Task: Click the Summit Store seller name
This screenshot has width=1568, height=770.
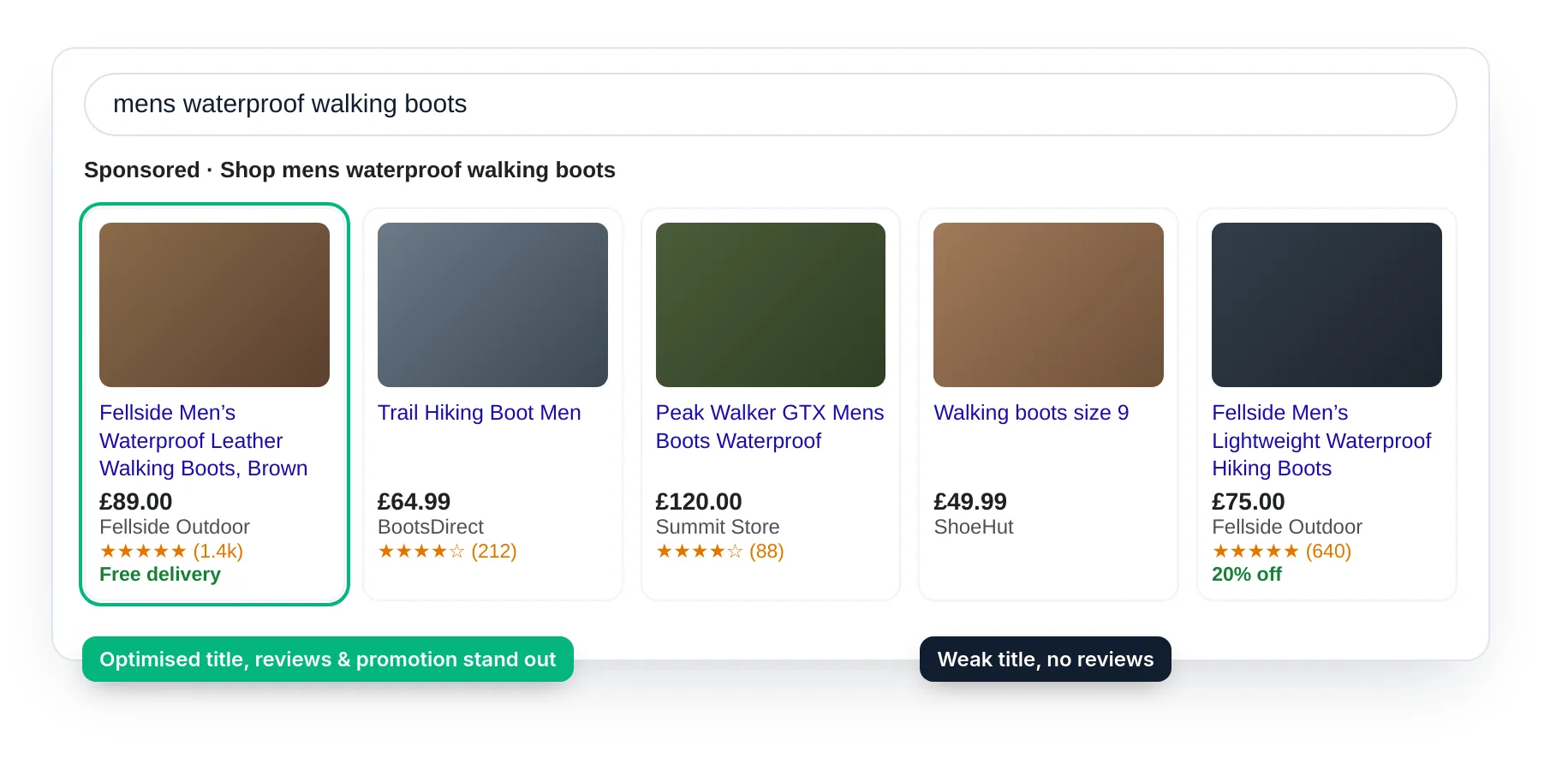Action: pos(718,527)
